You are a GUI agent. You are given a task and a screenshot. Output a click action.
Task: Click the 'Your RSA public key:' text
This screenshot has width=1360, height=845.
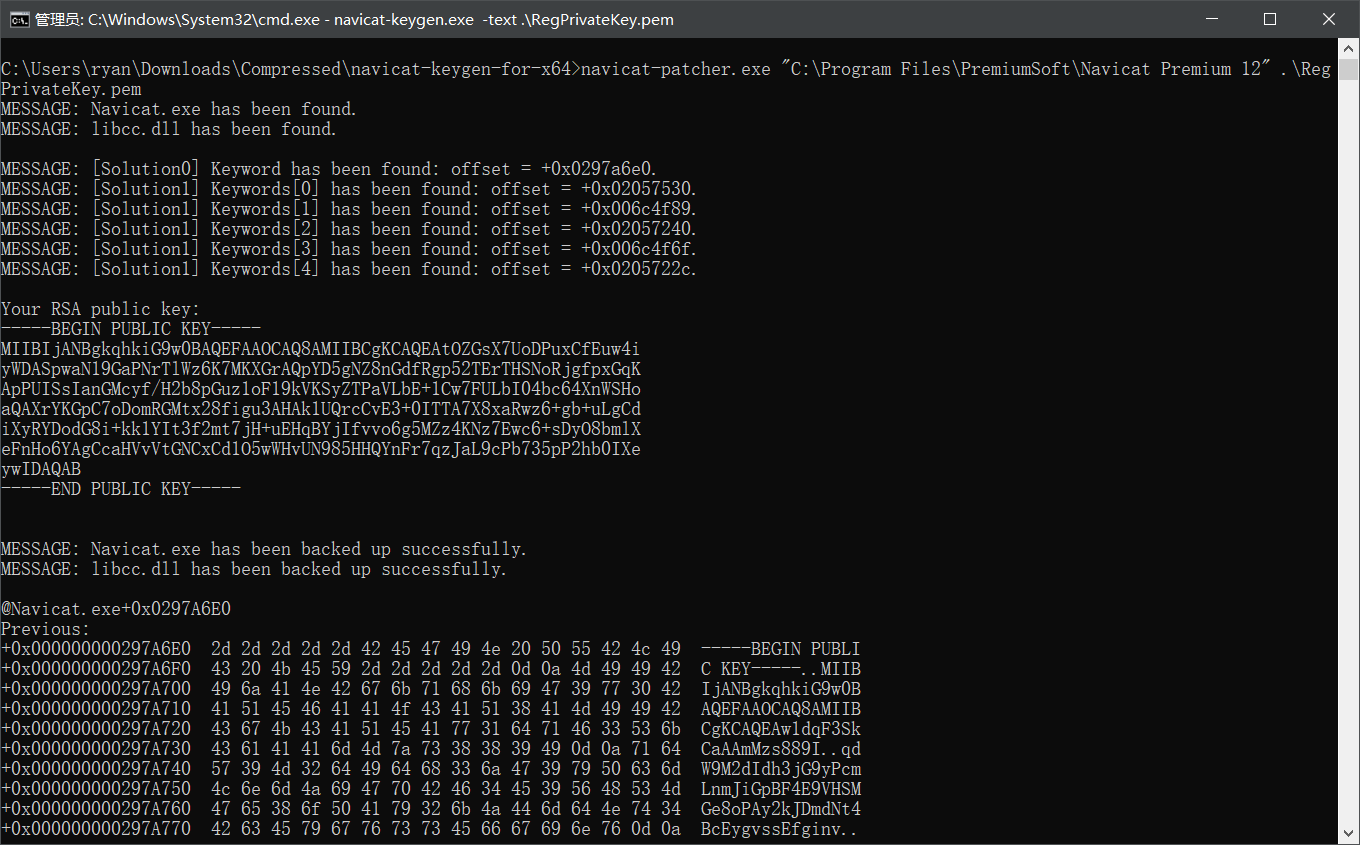click(x=100, y=309)
